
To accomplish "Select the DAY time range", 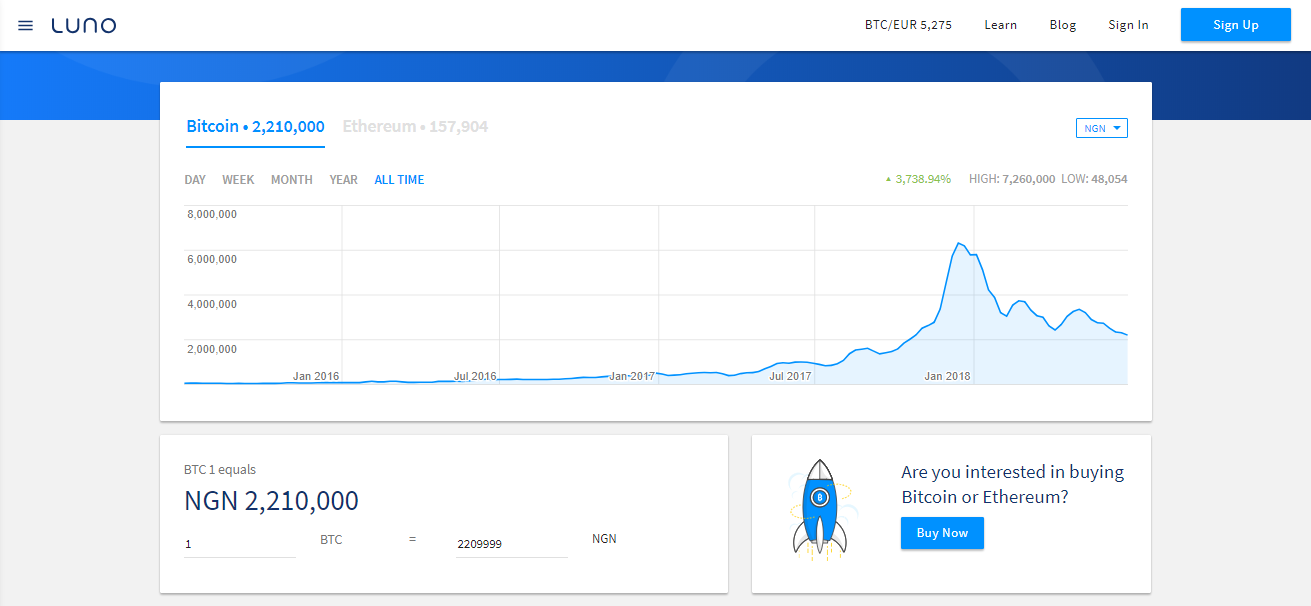I will click(x=195, y=180).
